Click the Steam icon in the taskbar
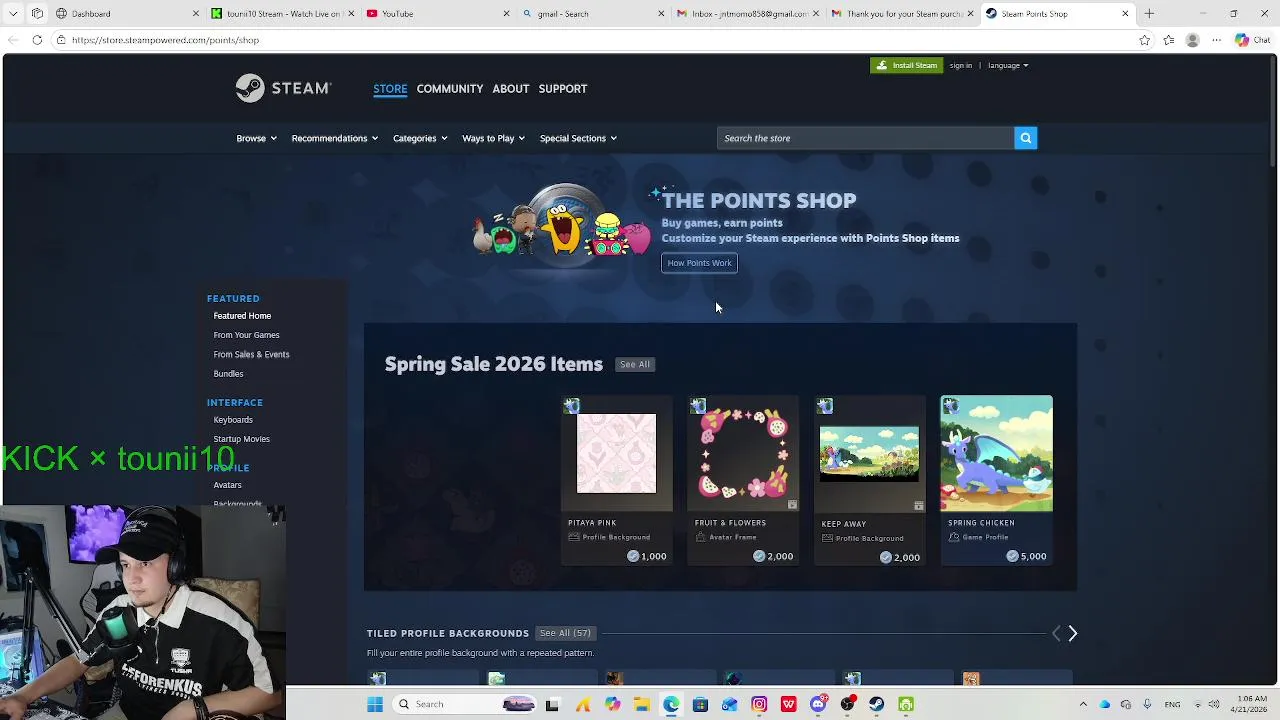Image resolution: width=1280 pixels, height=720 pixels. [877, 704]
